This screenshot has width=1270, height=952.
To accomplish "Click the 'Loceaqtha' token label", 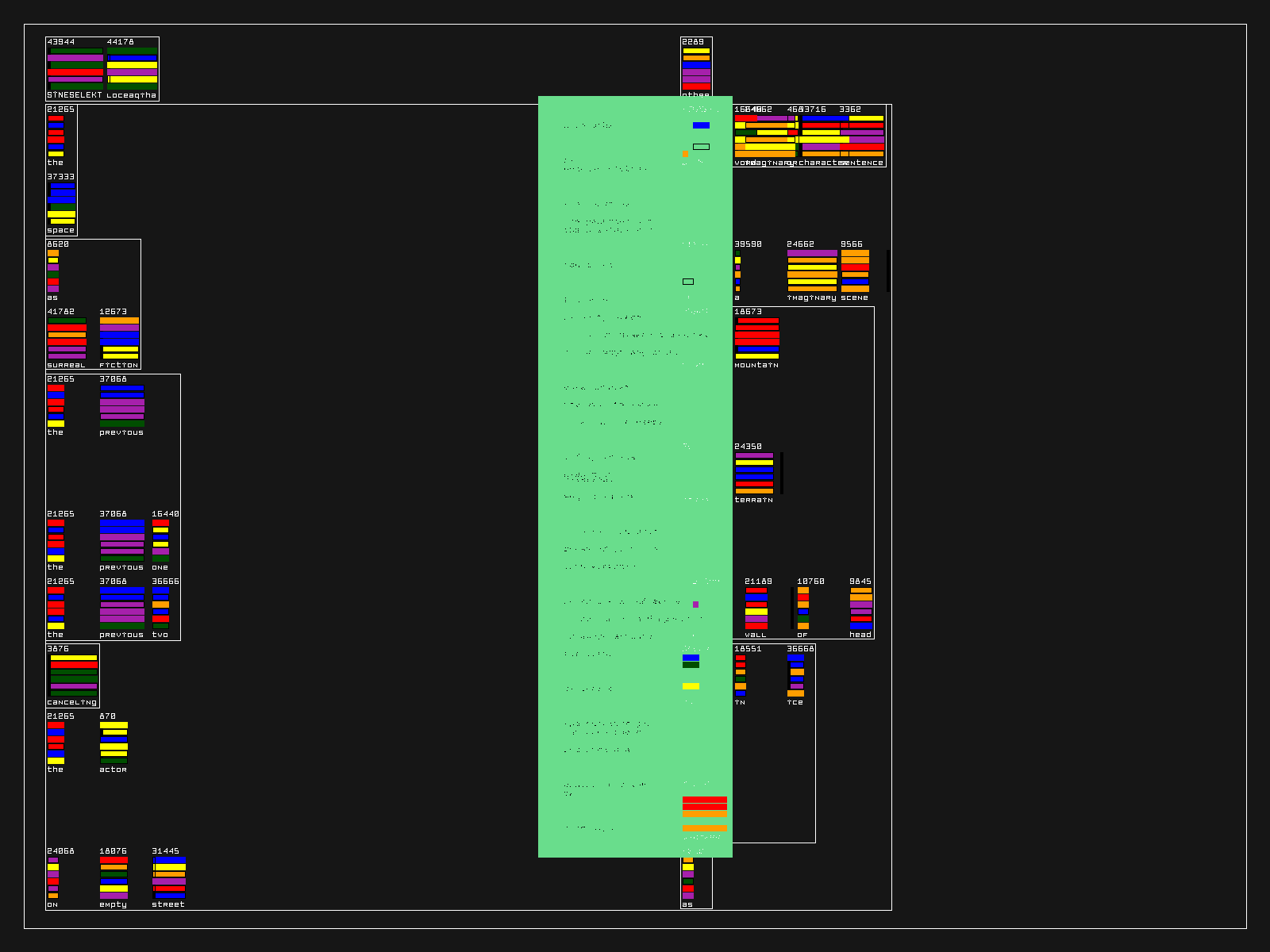I will (x=132, y=95).
